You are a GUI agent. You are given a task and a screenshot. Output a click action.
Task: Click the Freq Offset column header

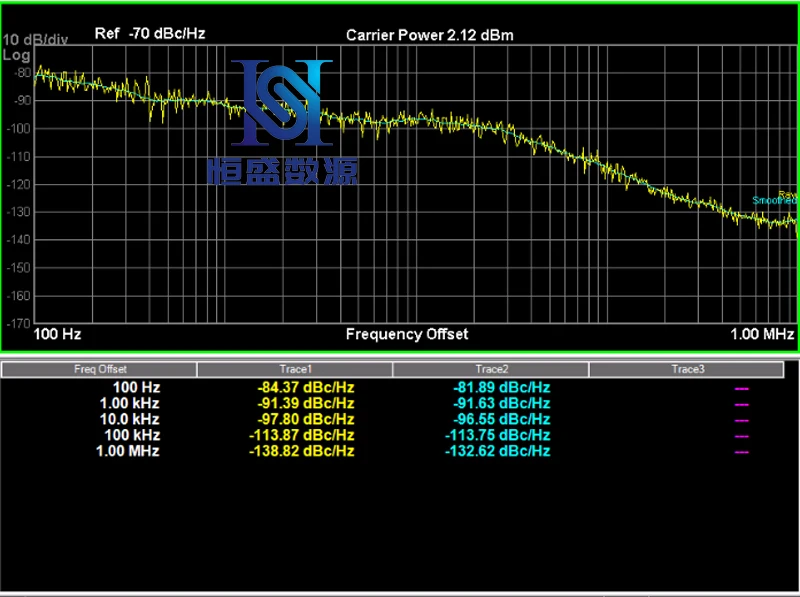coord(100,369)
